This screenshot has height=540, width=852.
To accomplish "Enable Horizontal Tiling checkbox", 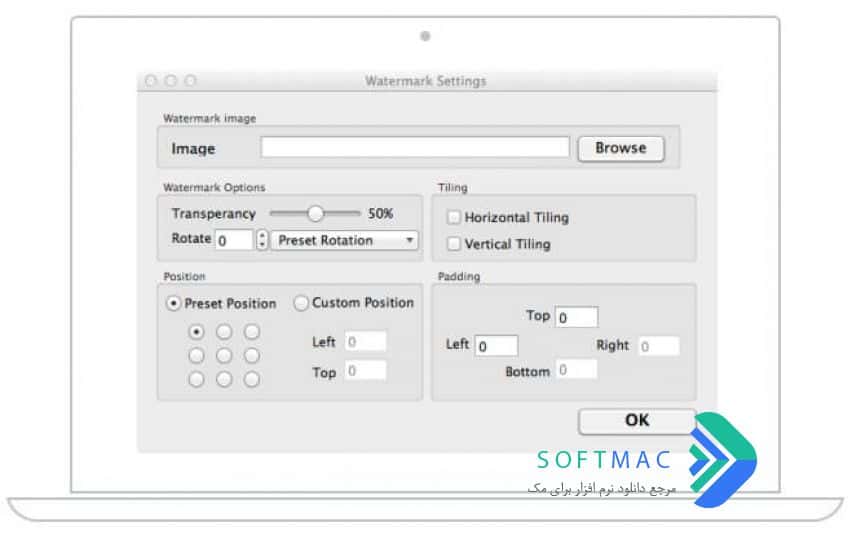I will (x=453, y=217).
